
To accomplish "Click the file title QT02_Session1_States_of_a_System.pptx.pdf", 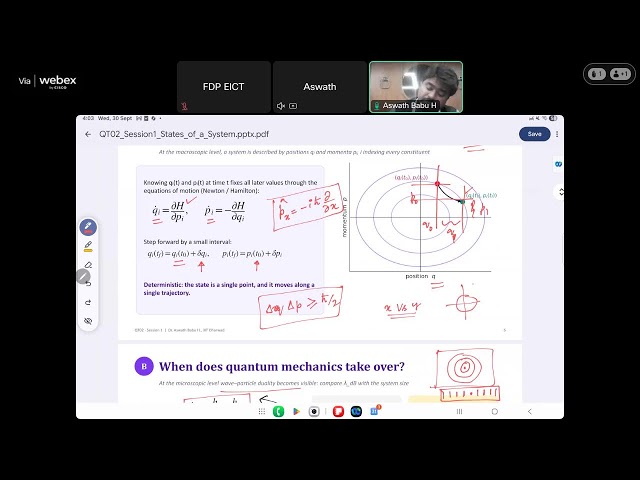I will [184, 134].
